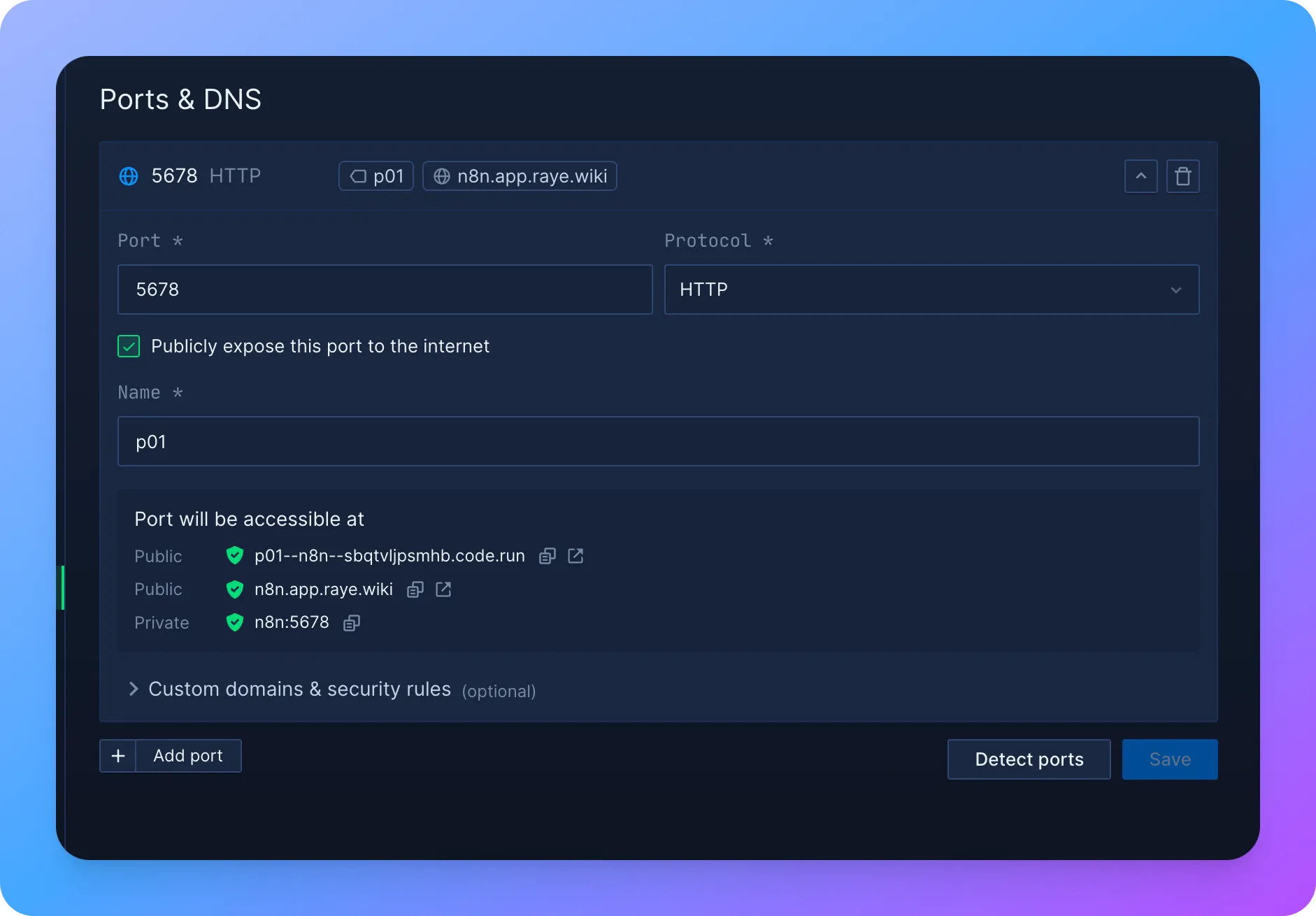This screenshot has height=916, width=1316.
Task: Open p01--n8n--sbqtvljpsmhb.code.run in new tab
Action: tap(575, 556)
